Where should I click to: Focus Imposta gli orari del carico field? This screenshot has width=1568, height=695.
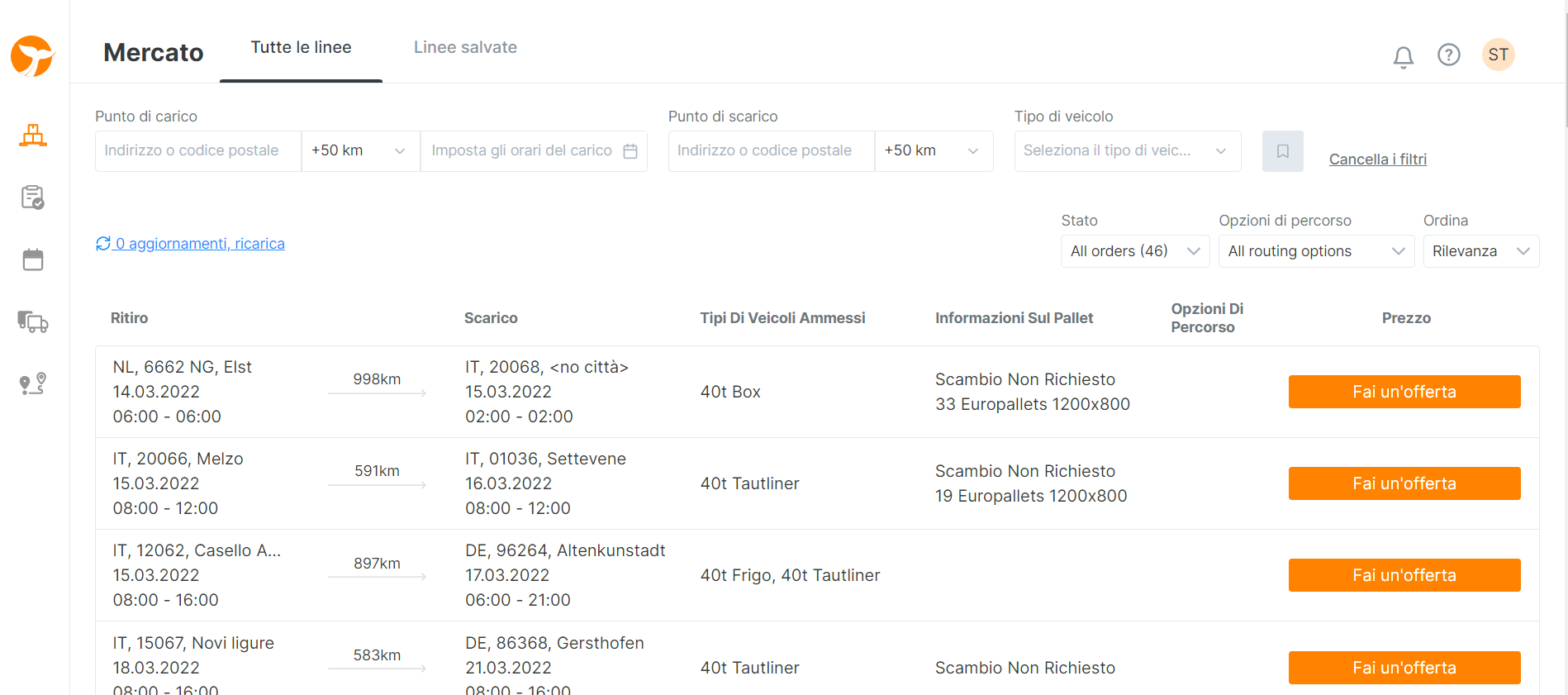(x=534, y=151)
